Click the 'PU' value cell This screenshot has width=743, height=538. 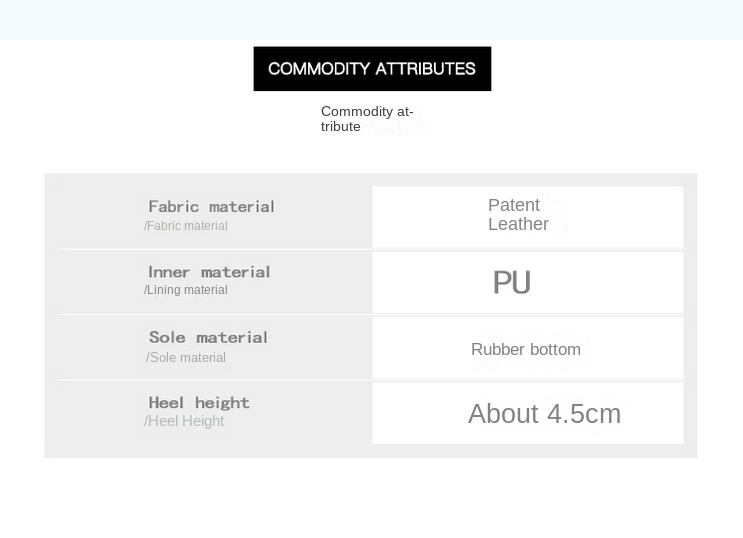pos(511,283)
